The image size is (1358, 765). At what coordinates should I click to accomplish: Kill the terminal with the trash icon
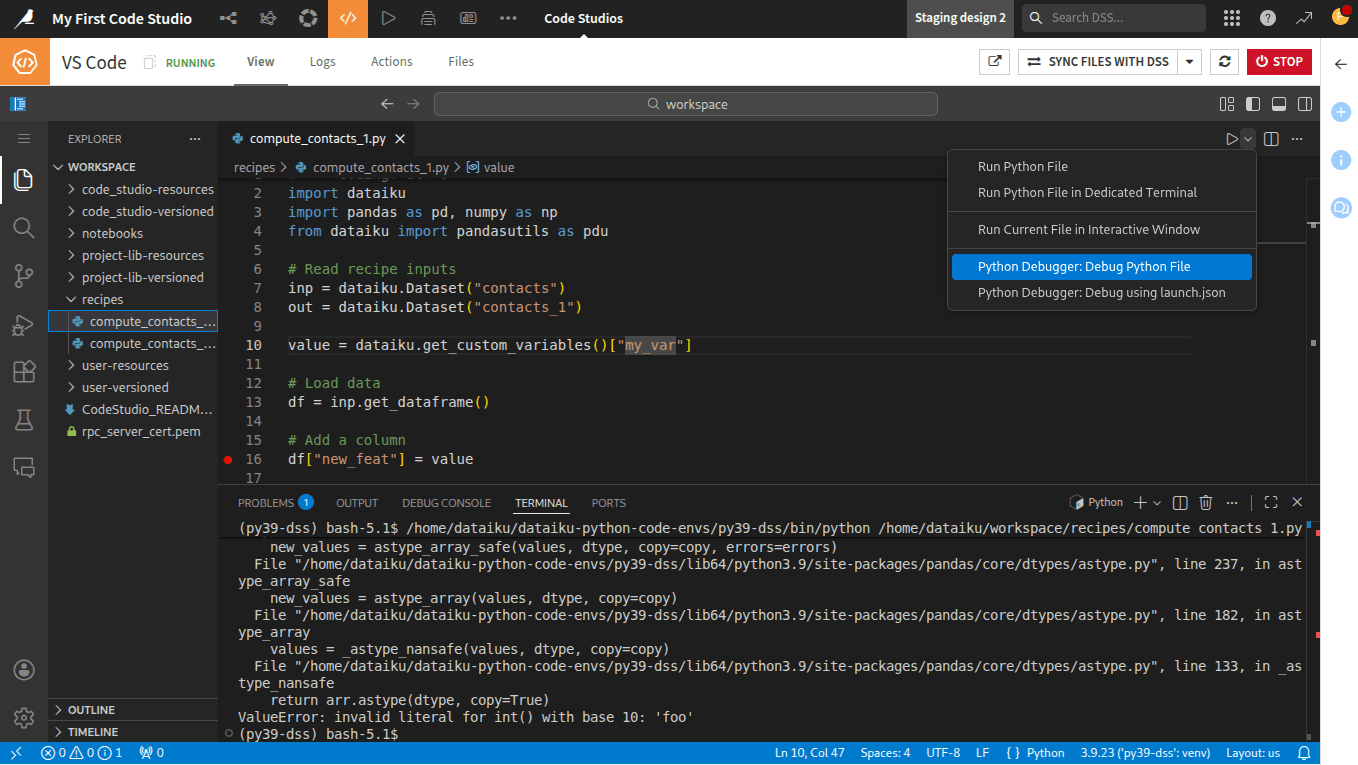coord(1206,502)
